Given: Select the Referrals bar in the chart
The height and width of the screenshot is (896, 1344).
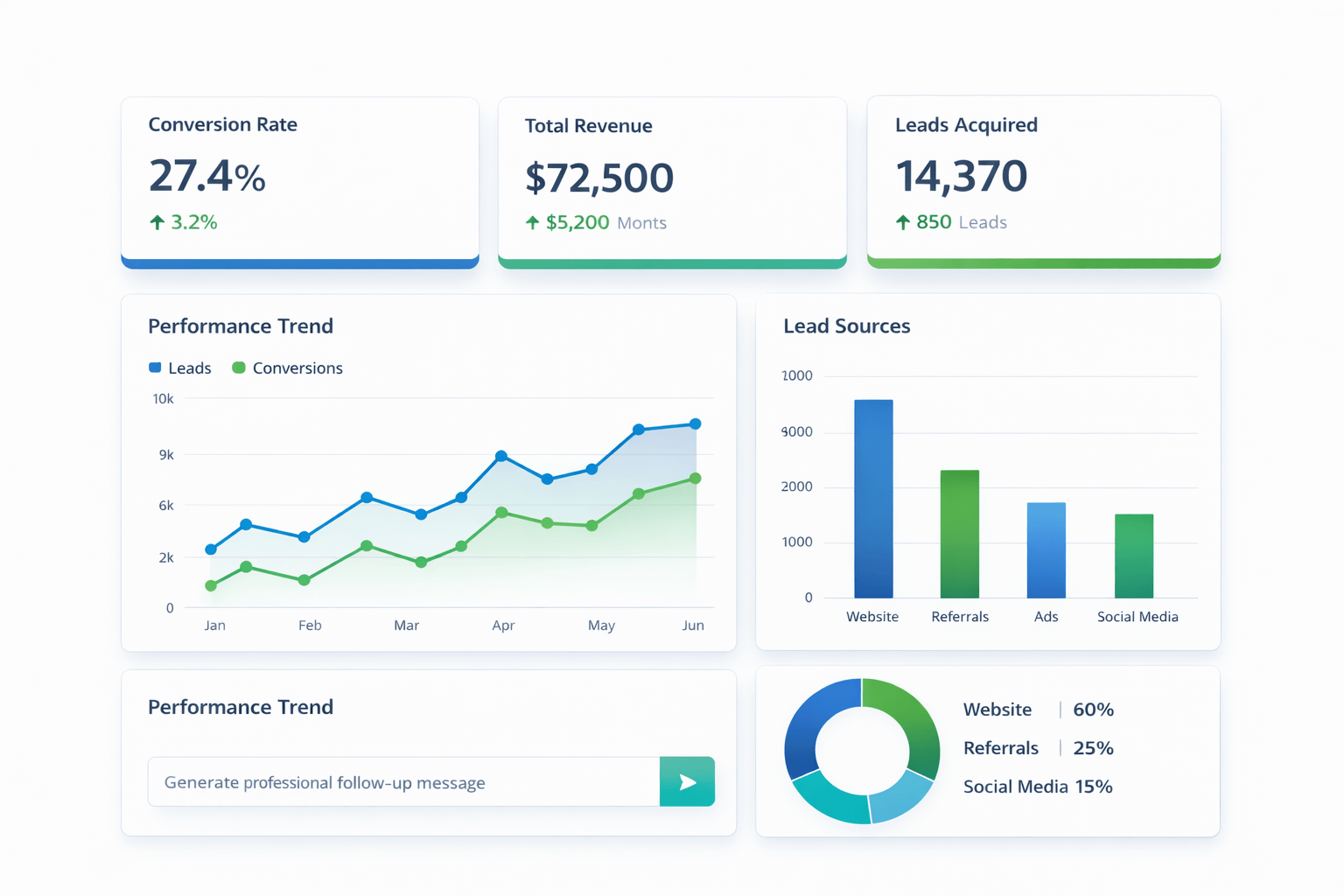Looking at the screenshot, I should tap(959, 534).
